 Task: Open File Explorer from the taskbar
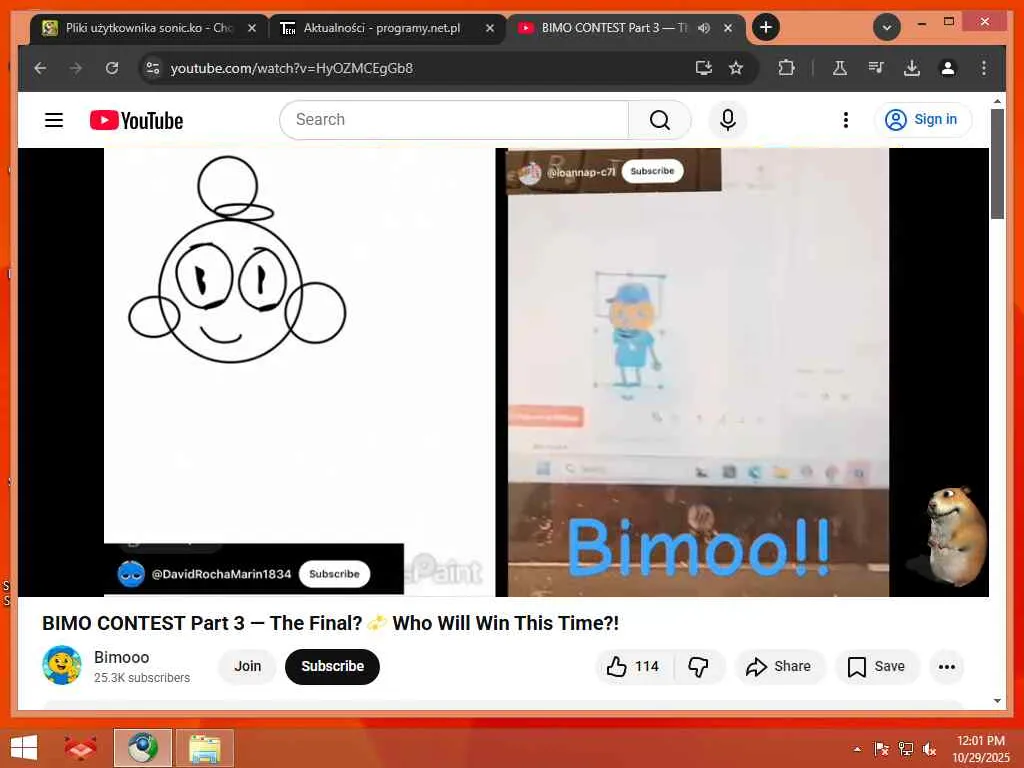tap(204, 748)
